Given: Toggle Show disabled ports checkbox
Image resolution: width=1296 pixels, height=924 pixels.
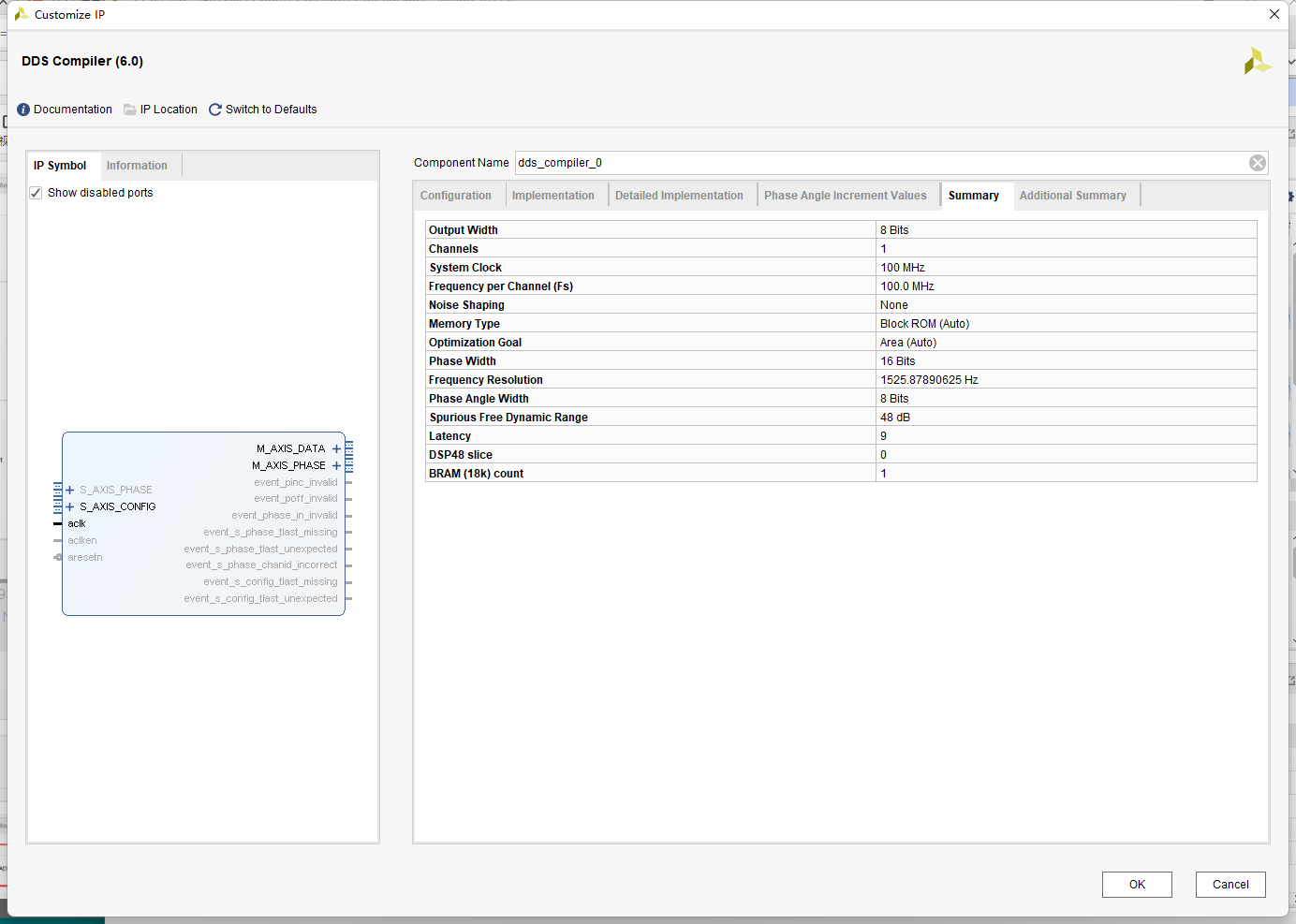Looking at the screenshot, I should point(36,193).
